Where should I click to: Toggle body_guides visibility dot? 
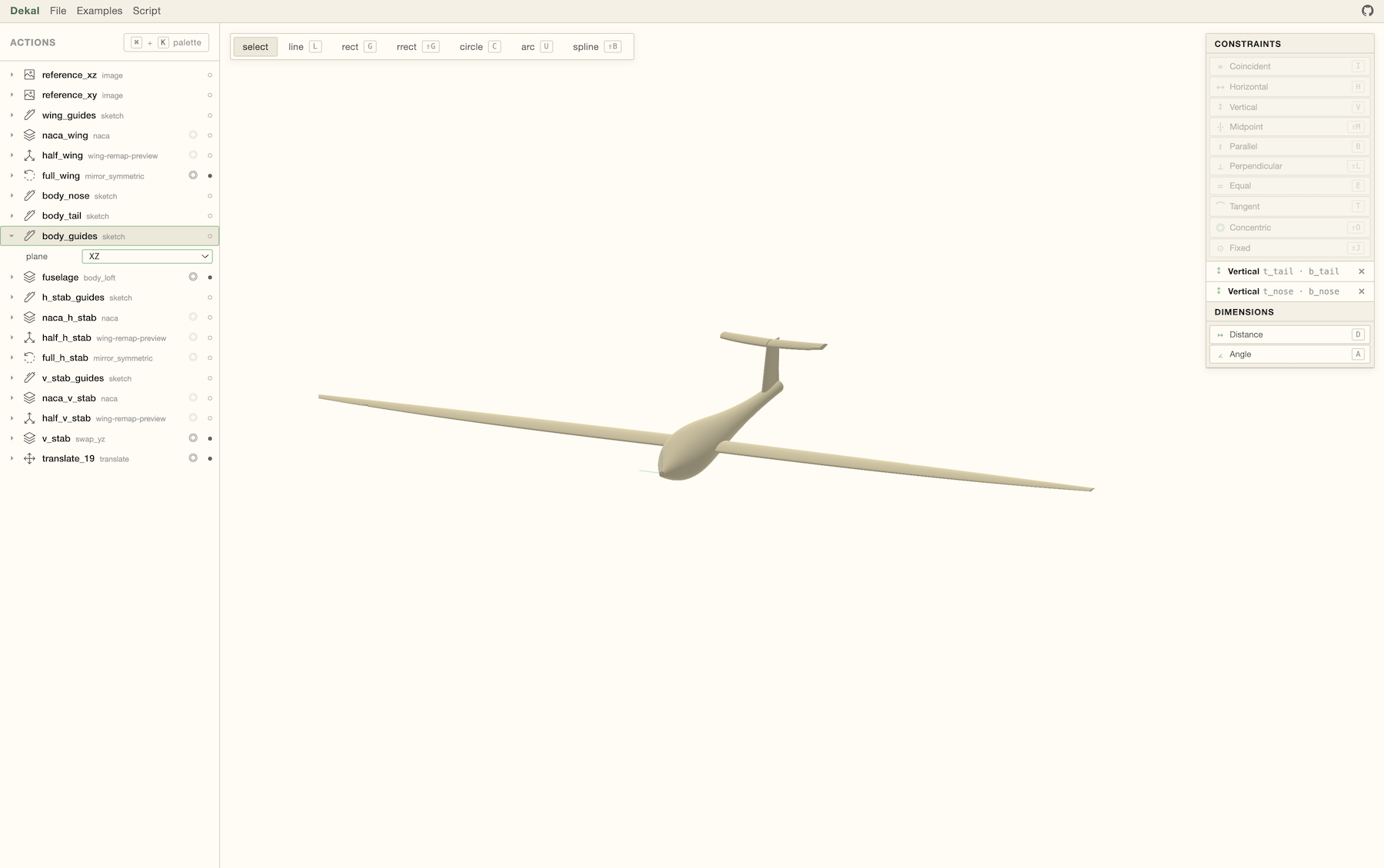210,237
